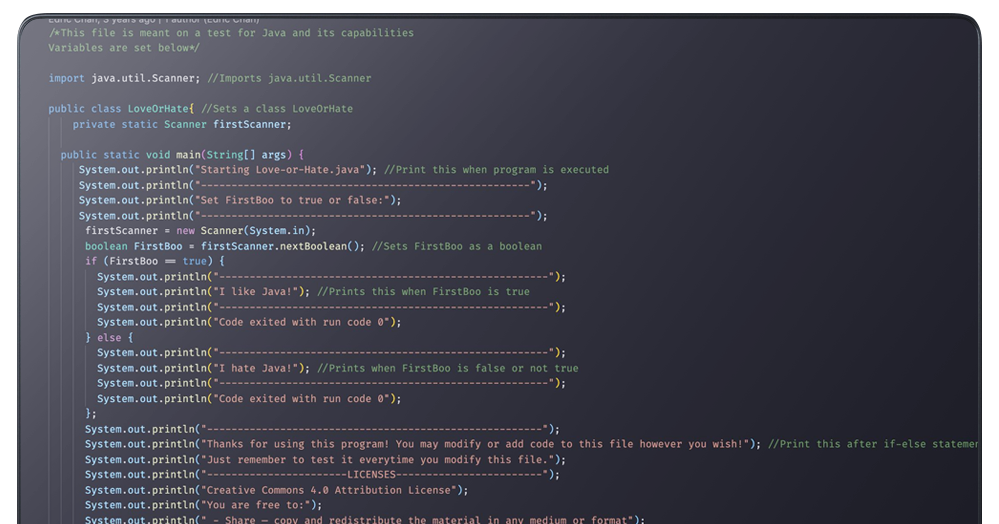
Task: Click the println 'Just remember to test it everytime' line
Action: click(x=326, y=460)
